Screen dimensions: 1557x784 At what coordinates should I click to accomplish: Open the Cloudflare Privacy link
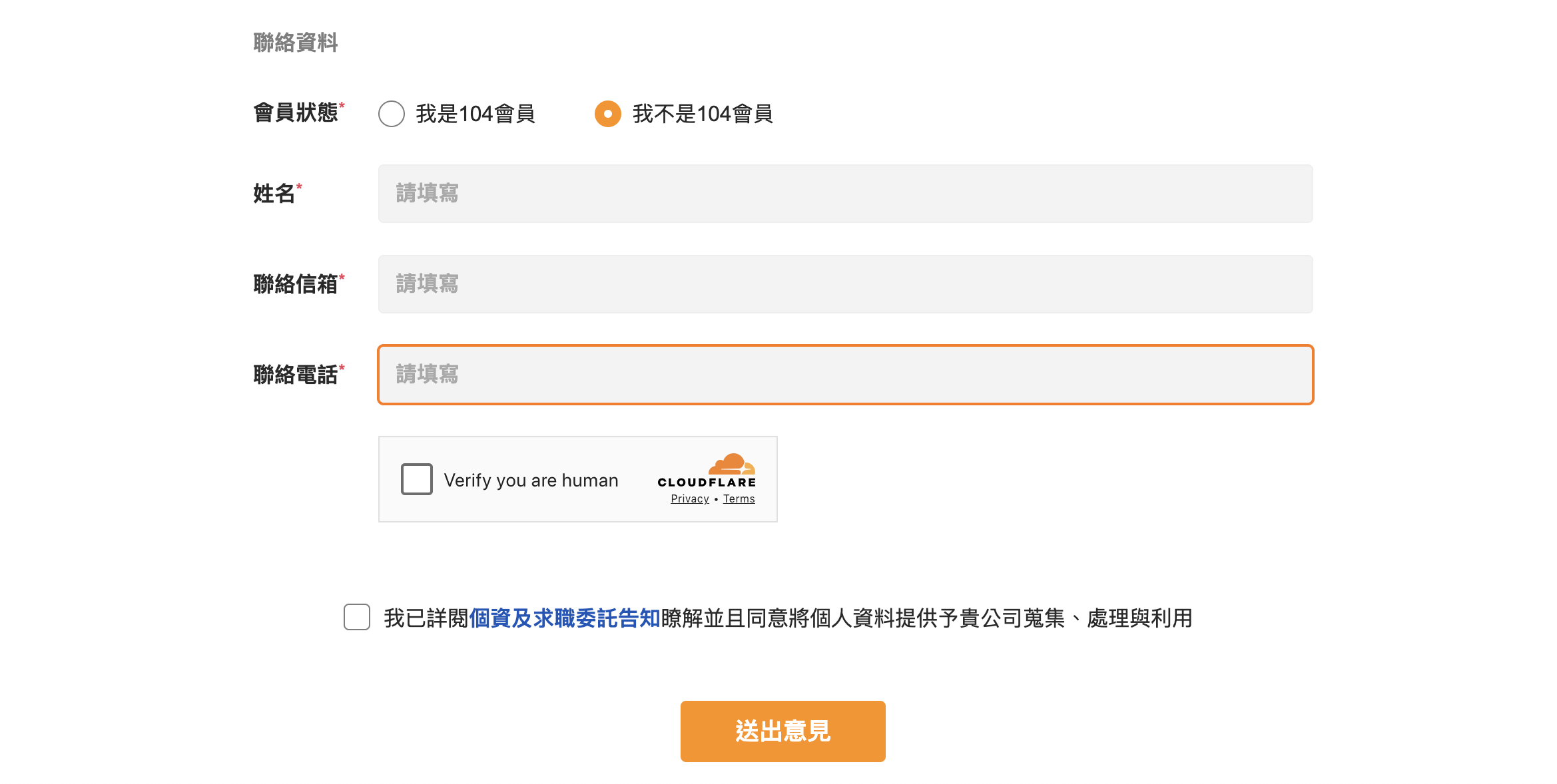click(x=690, y=499)
